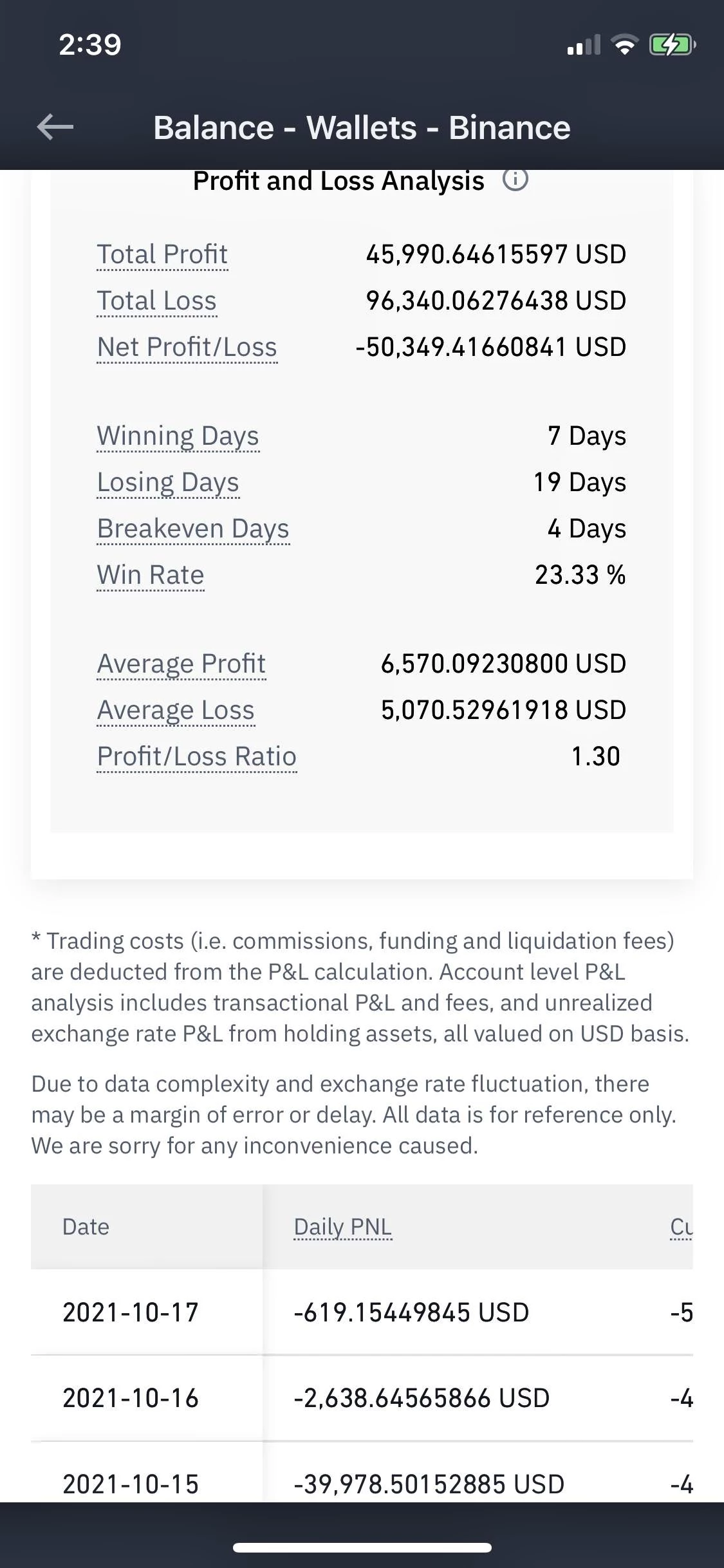Tap the Total Profit label
The width and height of the screenshot is (724, 1568).
(162, 254)
